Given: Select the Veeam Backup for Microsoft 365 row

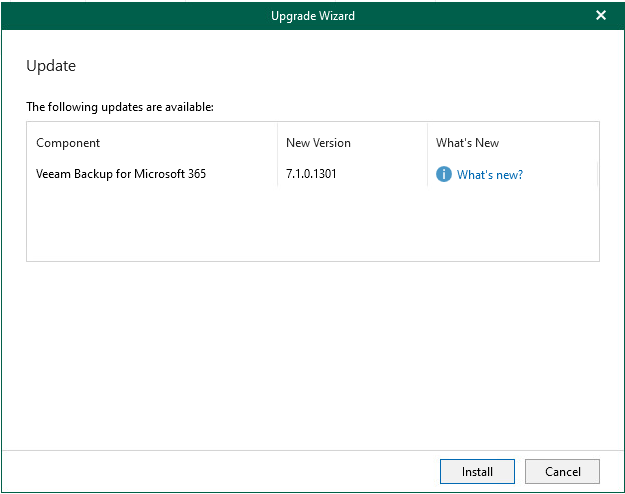Looking at the screenshot, I should [312, 174].
